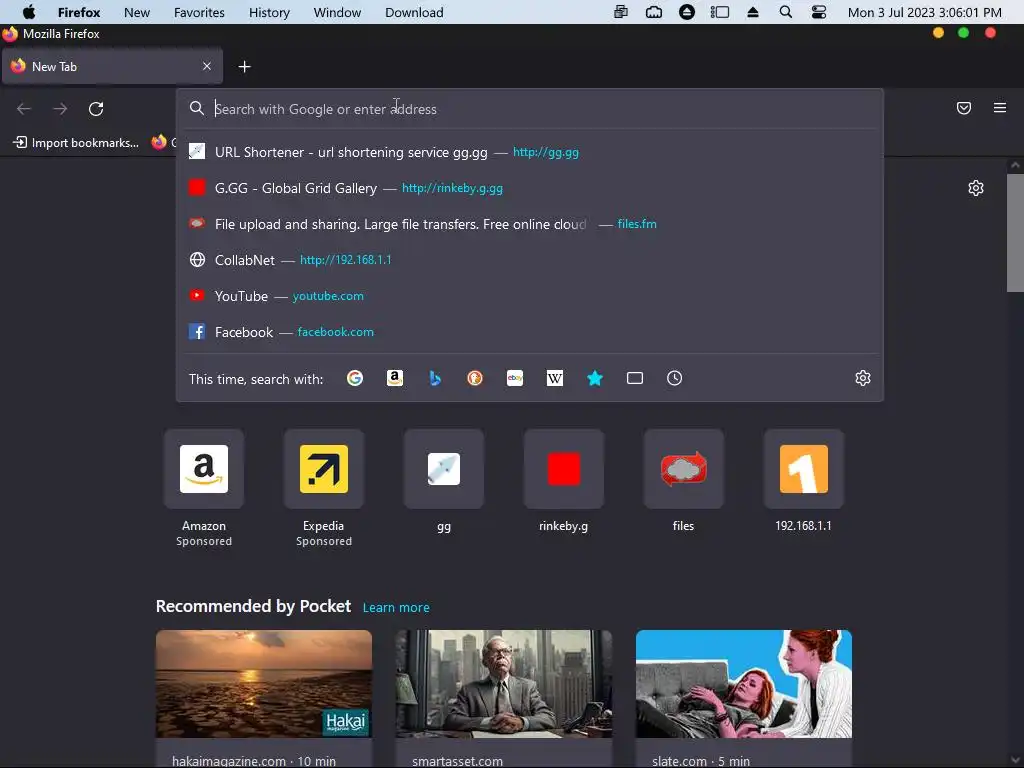Click the eject icon in menu bar
Image resolution: width=1024 pixels, height=768 pixels.
pyautogui.click(x=753, y=12)
